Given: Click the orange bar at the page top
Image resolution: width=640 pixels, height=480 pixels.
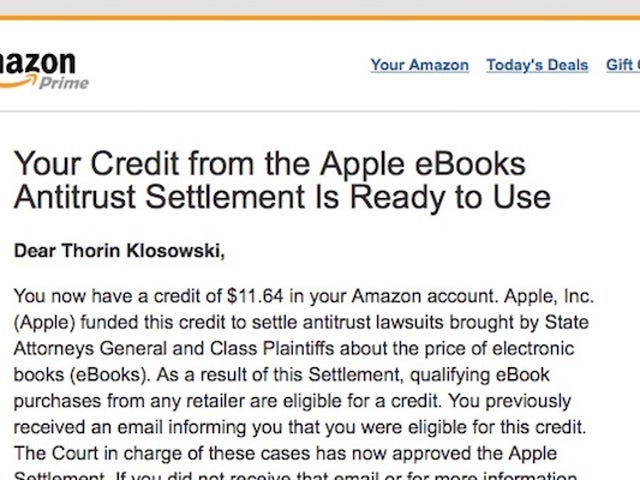Looking at the screenshot, I should [x=320, y=18].
